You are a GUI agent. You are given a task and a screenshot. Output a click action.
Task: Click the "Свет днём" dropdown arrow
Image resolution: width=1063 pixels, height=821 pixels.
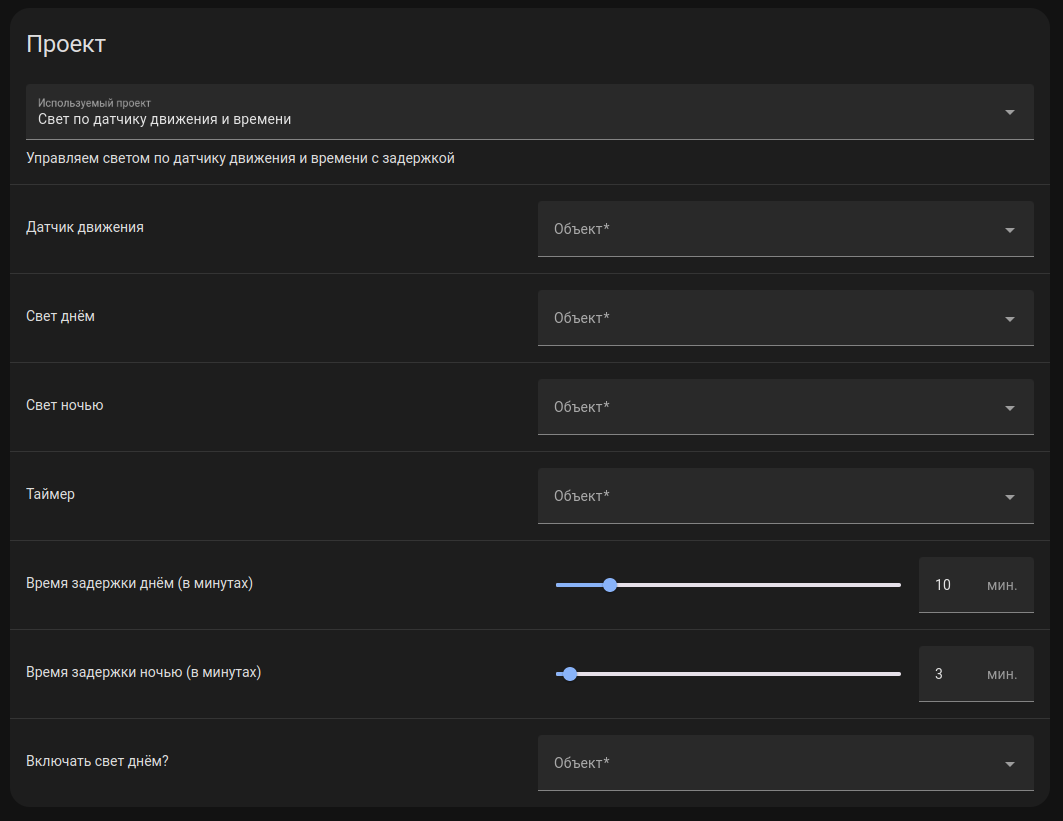point(1010,319)
